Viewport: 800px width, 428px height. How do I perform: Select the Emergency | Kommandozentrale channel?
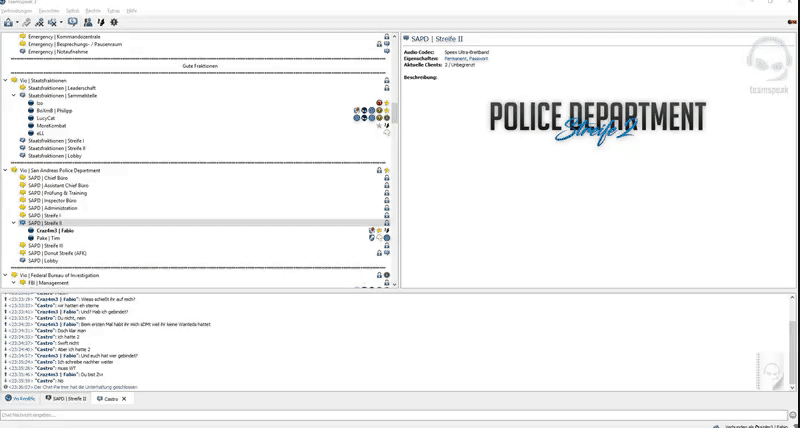point(64,37)
